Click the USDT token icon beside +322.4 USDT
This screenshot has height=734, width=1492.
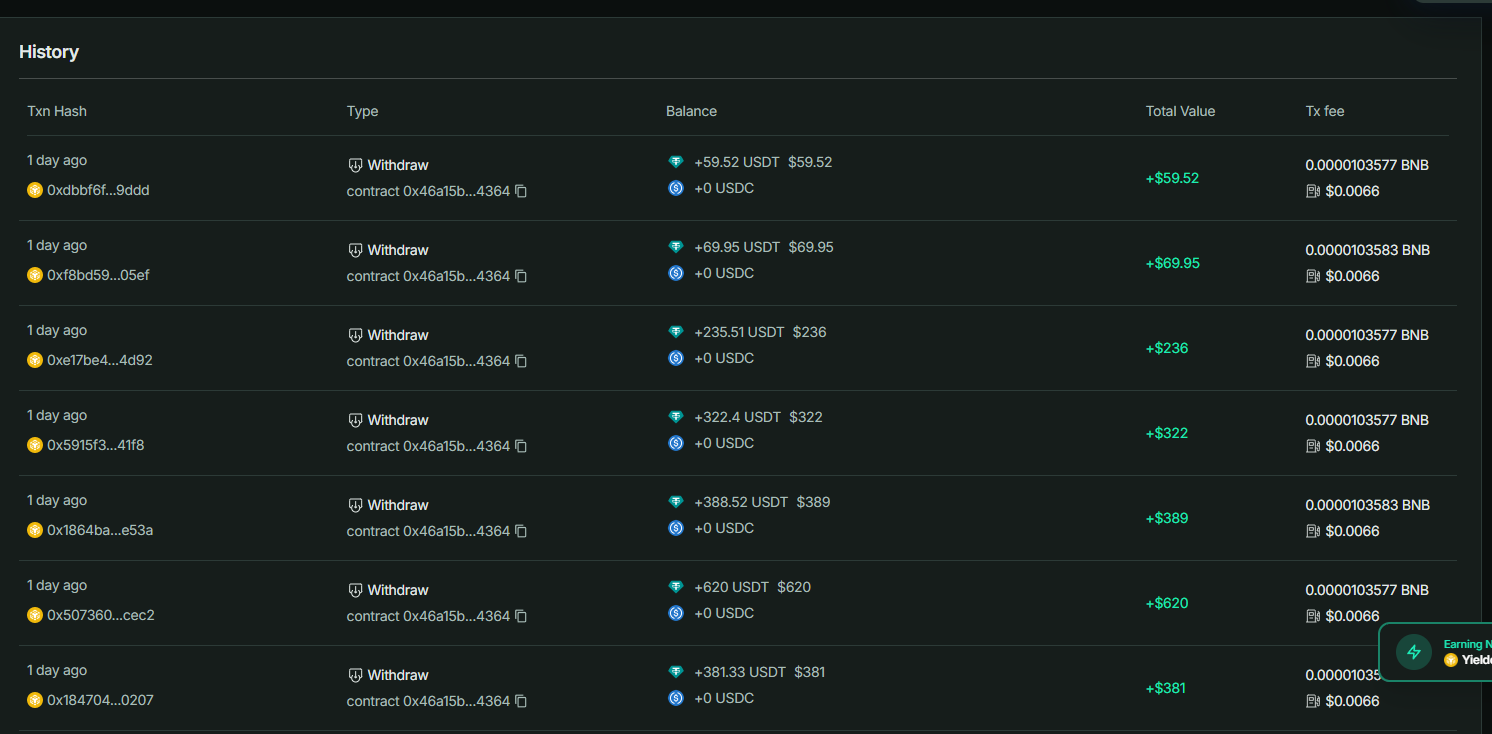(x=676, y=417)
